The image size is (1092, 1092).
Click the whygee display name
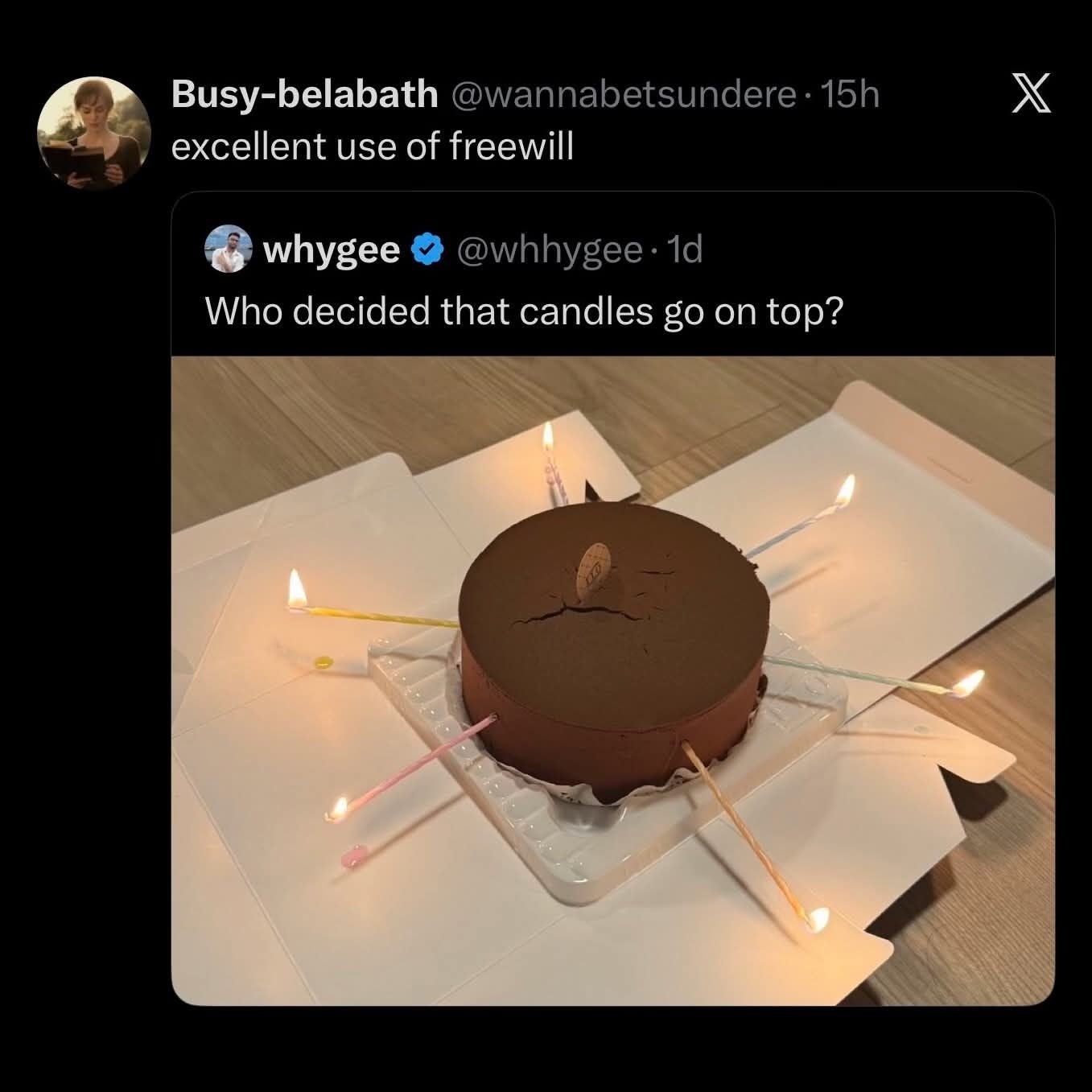point(332,250)
